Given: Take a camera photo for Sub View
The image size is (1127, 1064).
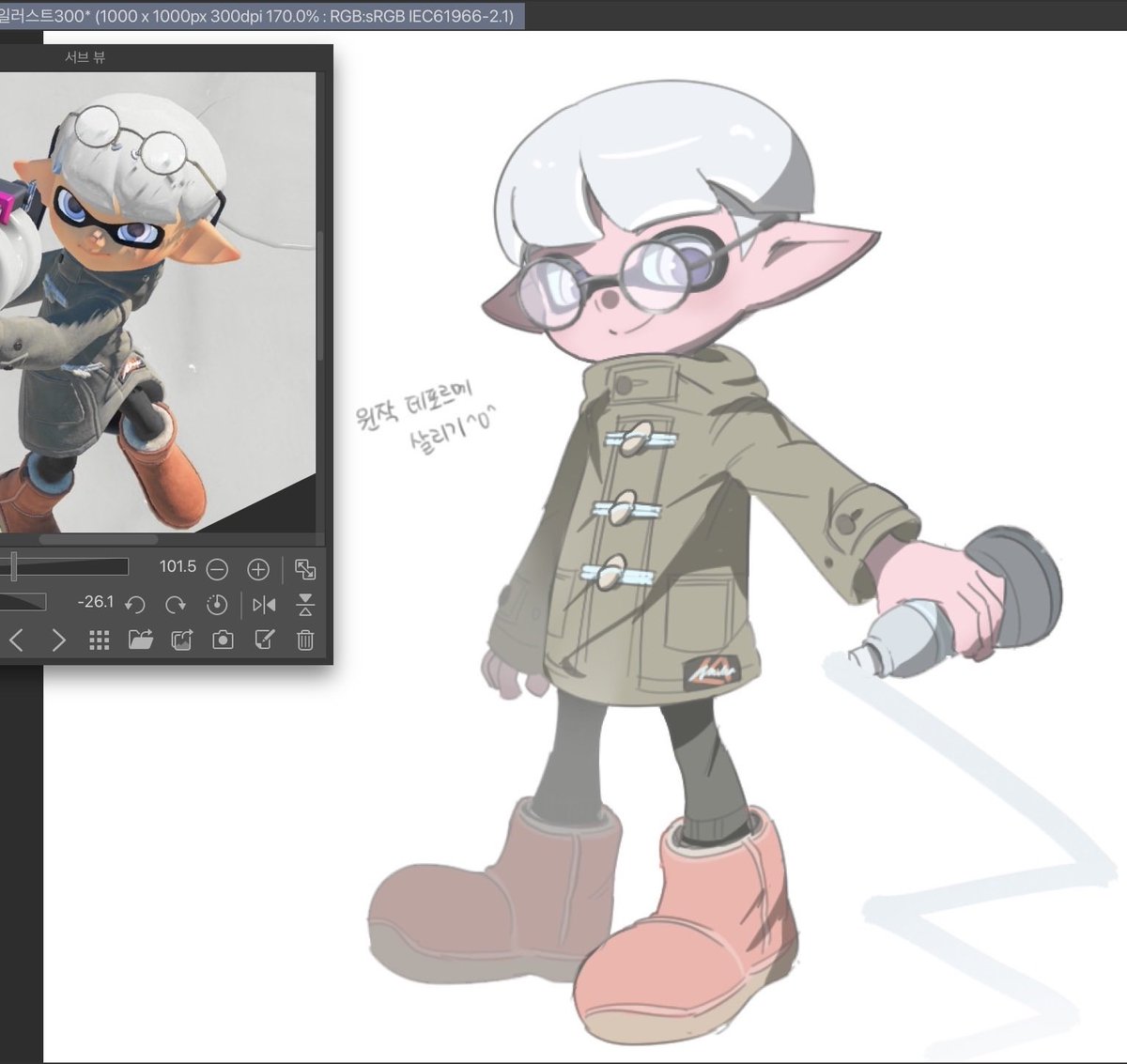Looking at the screenshot, I should click(223, 640).
